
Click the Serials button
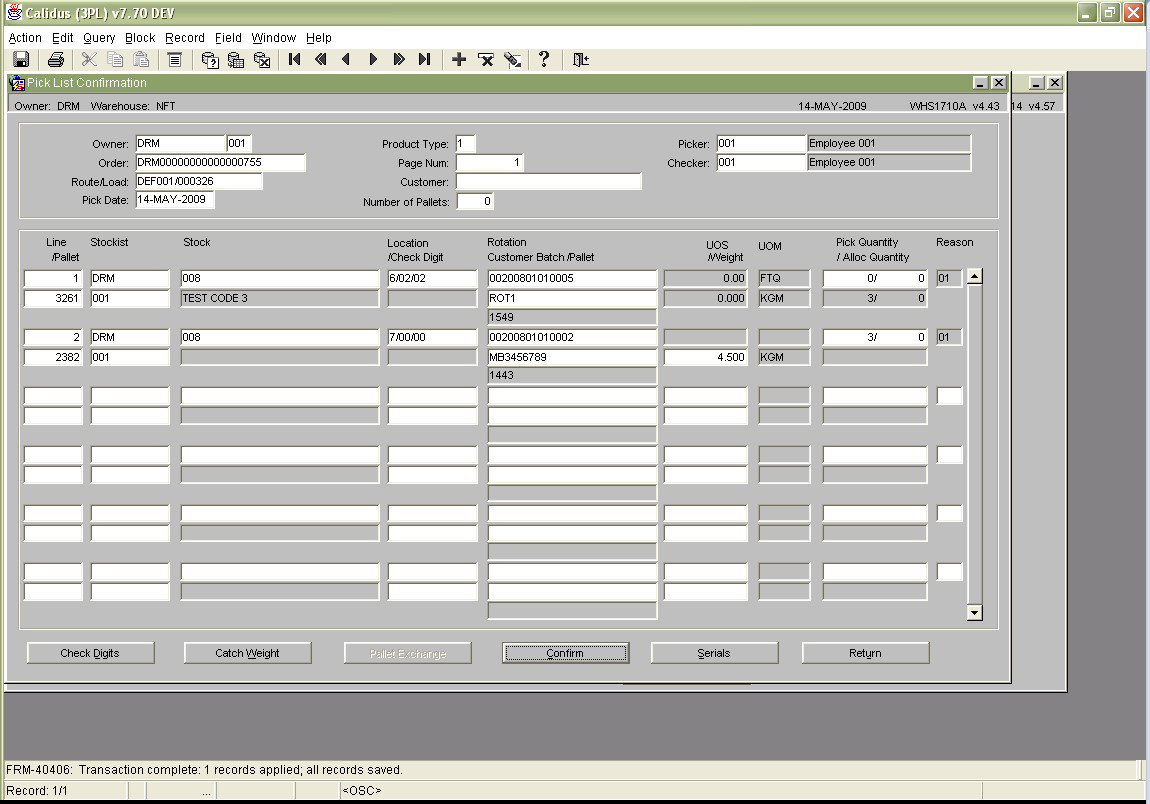714,653
